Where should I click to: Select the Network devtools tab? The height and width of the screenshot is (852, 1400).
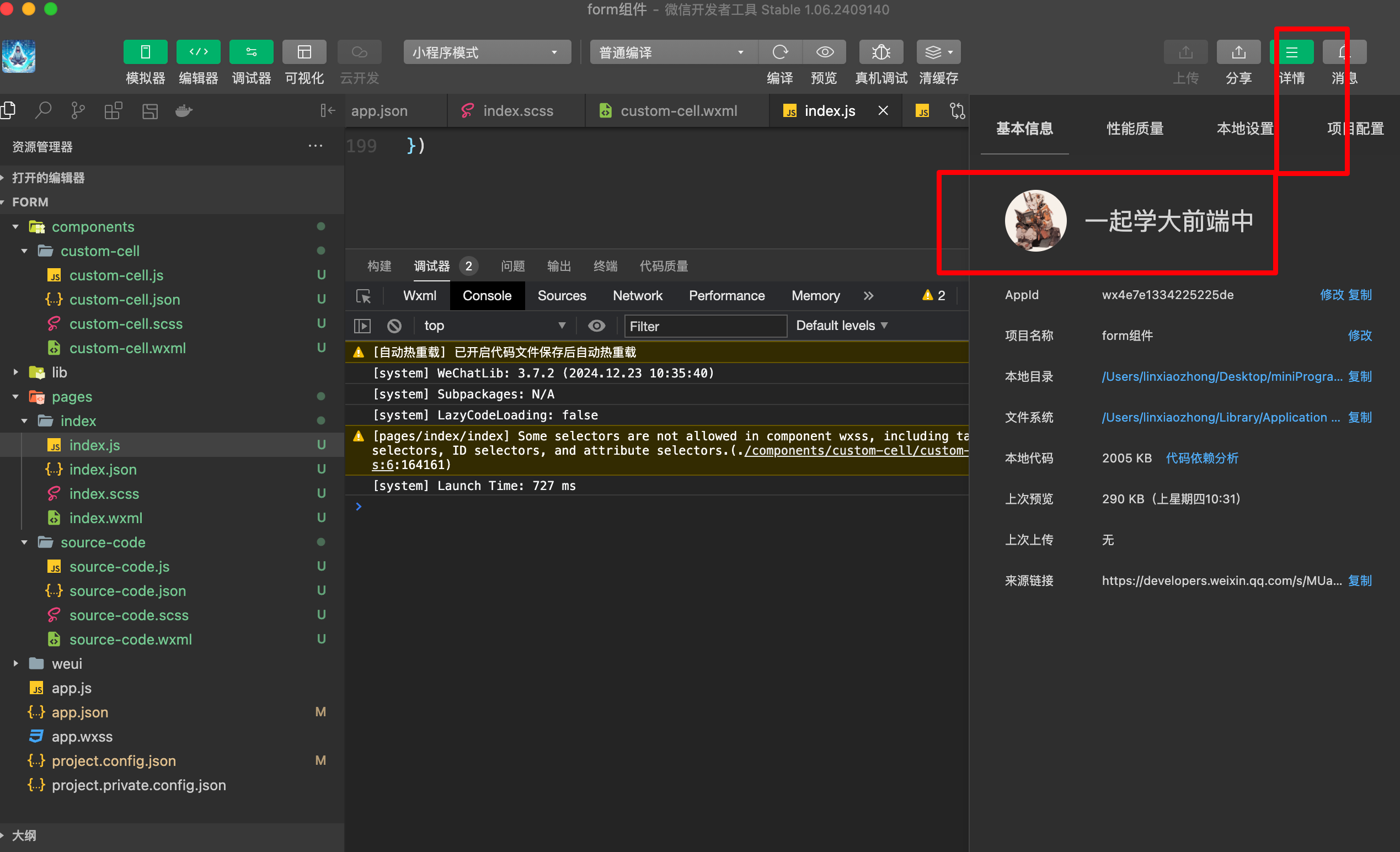click(638, 296)
